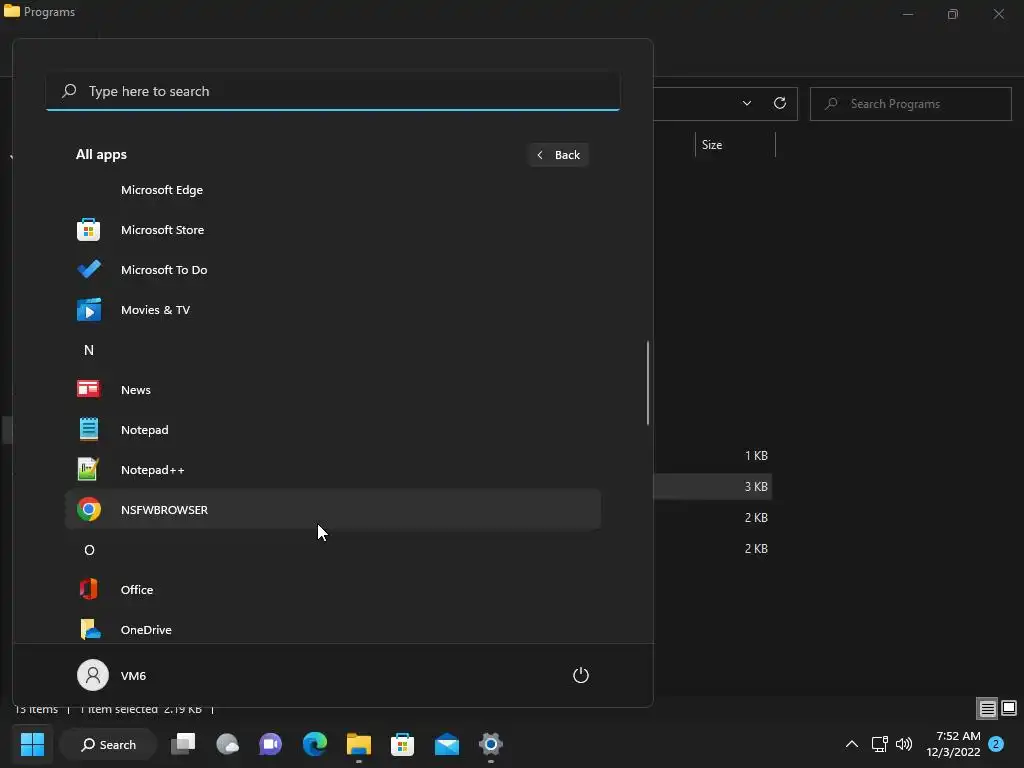Open the News app icon
1024x768 pixels.
[x=88, y=389]
